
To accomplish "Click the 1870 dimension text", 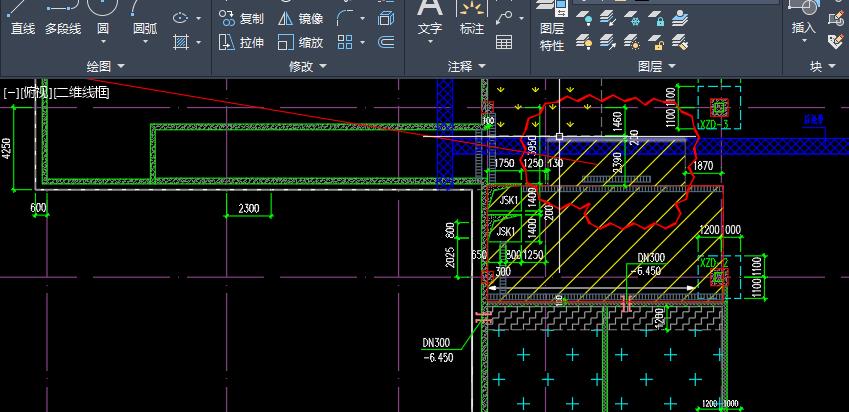I will click(703, 166).
